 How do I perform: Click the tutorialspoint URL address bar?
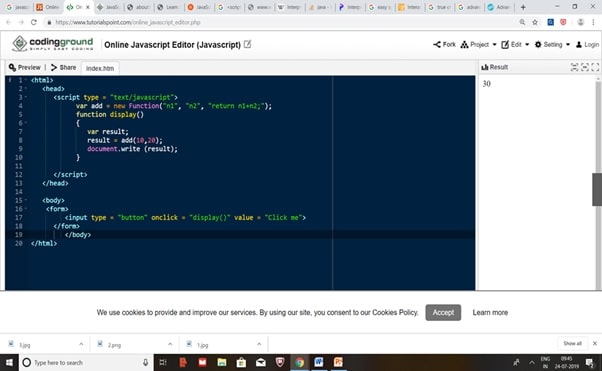[x=127, y=22]
